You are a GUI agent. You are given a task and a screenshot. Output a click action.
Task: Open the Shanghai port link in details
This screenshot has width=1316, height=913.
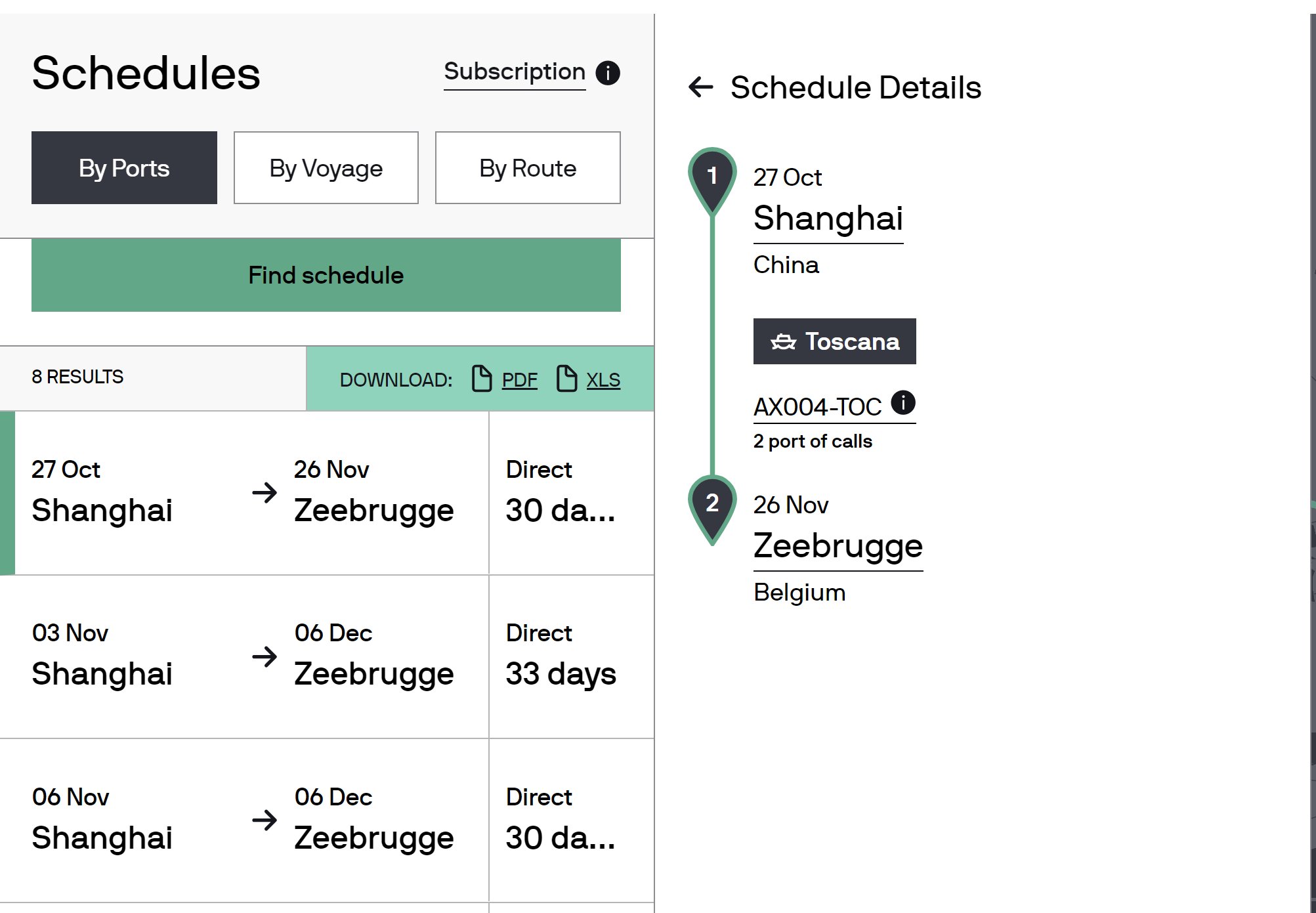pyautogui.click(x=828, y=219)
